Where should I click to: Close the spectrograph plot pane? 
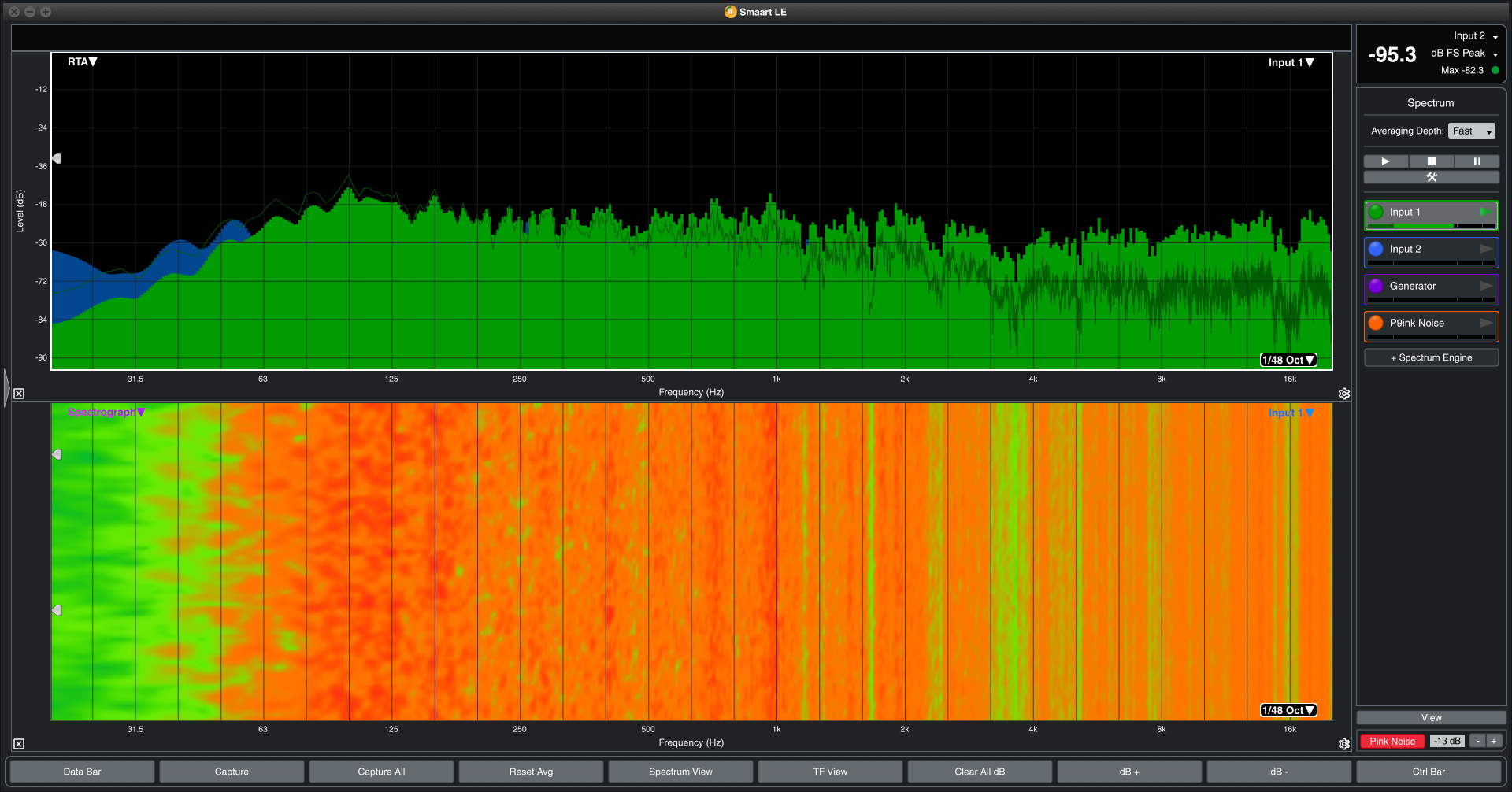(x=19, y=744)
